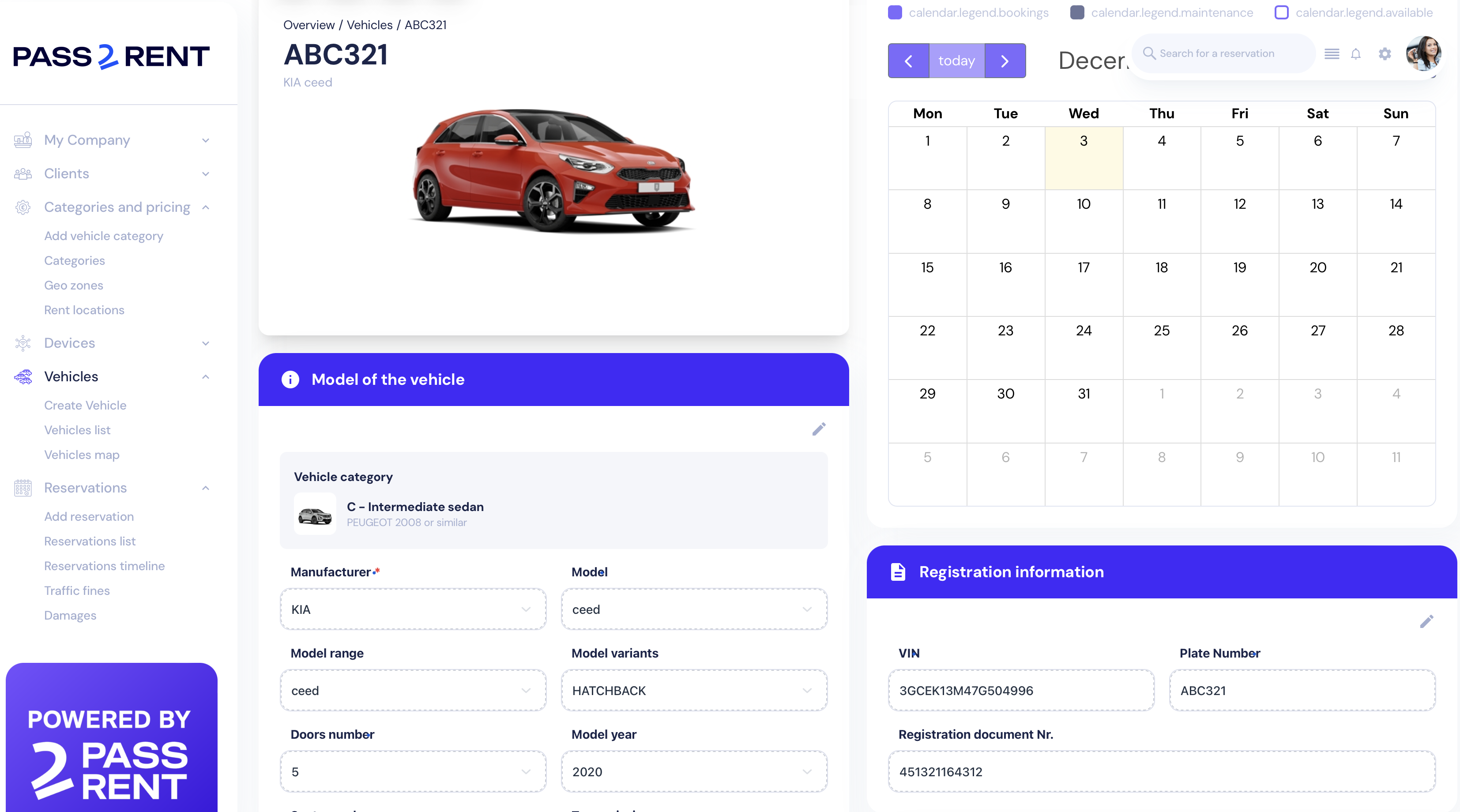Select the Clients people icon in sidebar

click(x=23, y=174)
